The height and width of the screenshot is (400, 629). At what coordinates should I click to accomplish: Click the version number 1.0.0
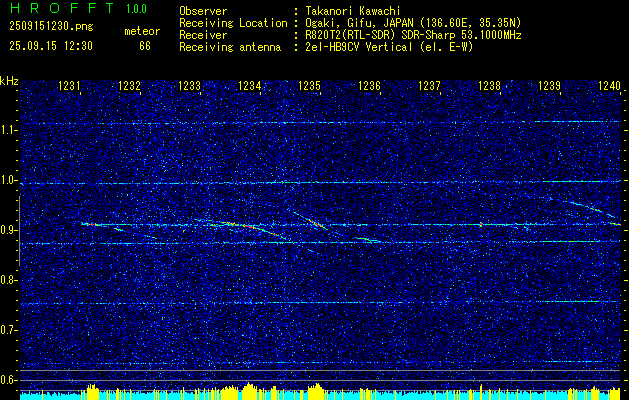(136, 9)
